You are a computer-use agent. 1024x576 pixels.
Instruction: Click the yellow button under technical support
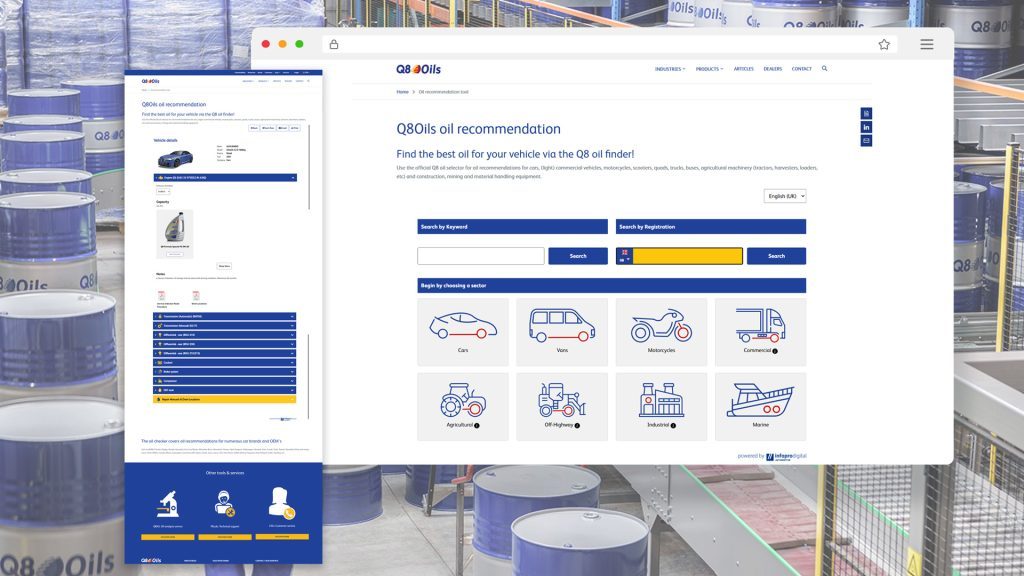coord(225,537)
